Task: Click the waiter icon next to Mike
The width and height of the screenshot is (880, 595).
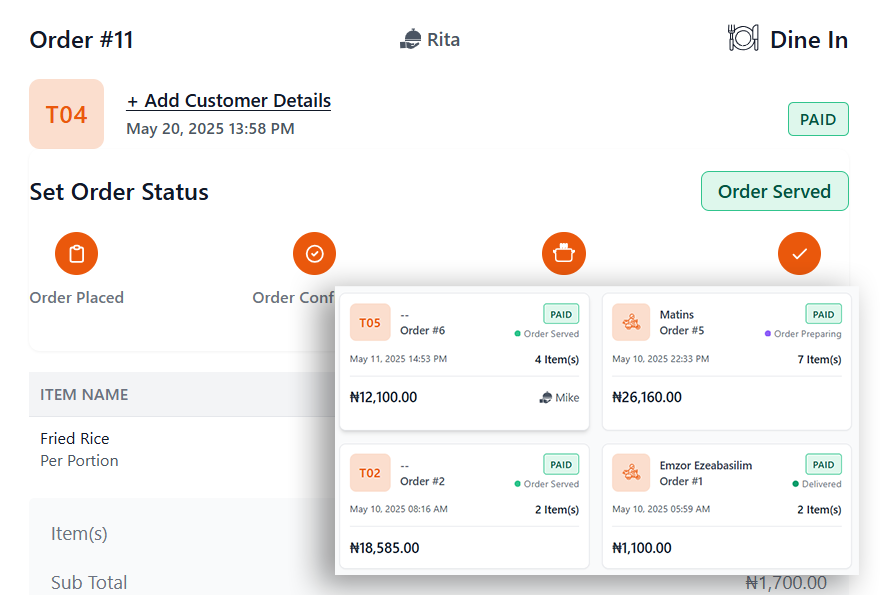Action: (545, 398)
